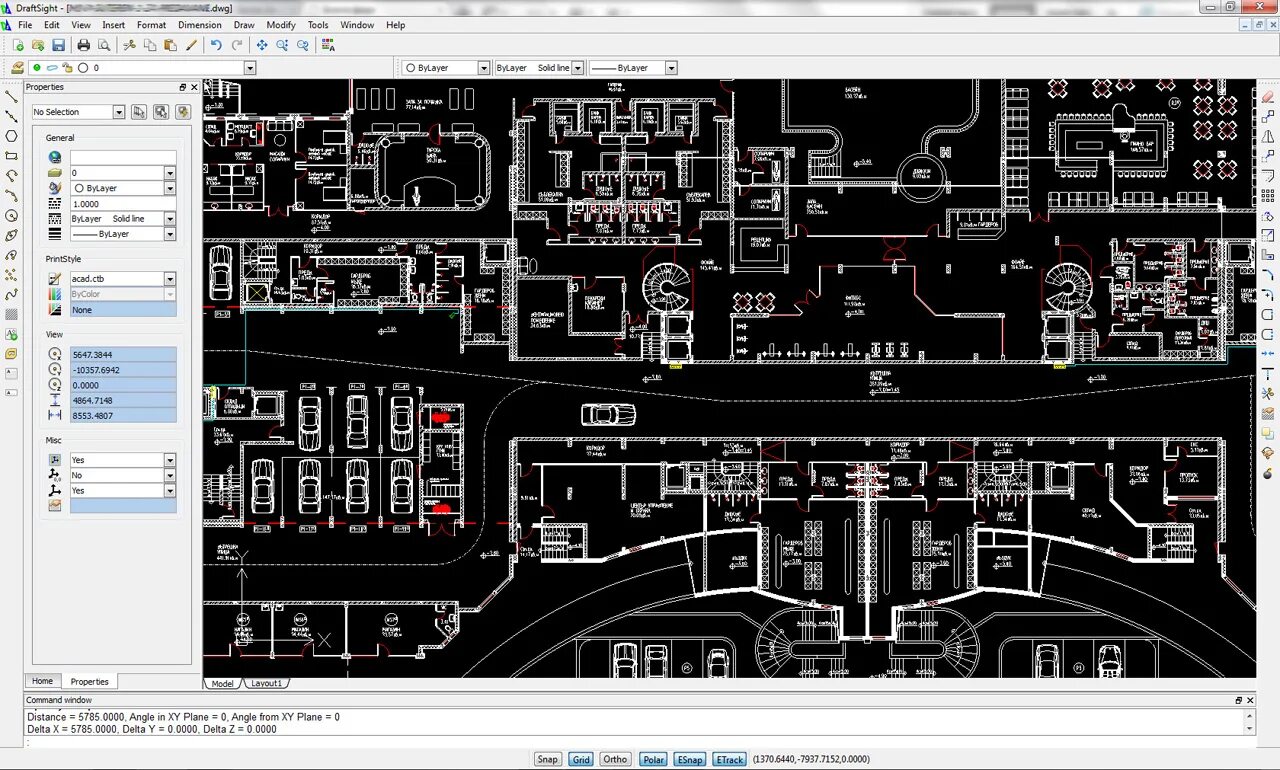Open the acad.ctb print style dropdown
The width and height of the screenshot is (1280, 770).
coord(170,279)
